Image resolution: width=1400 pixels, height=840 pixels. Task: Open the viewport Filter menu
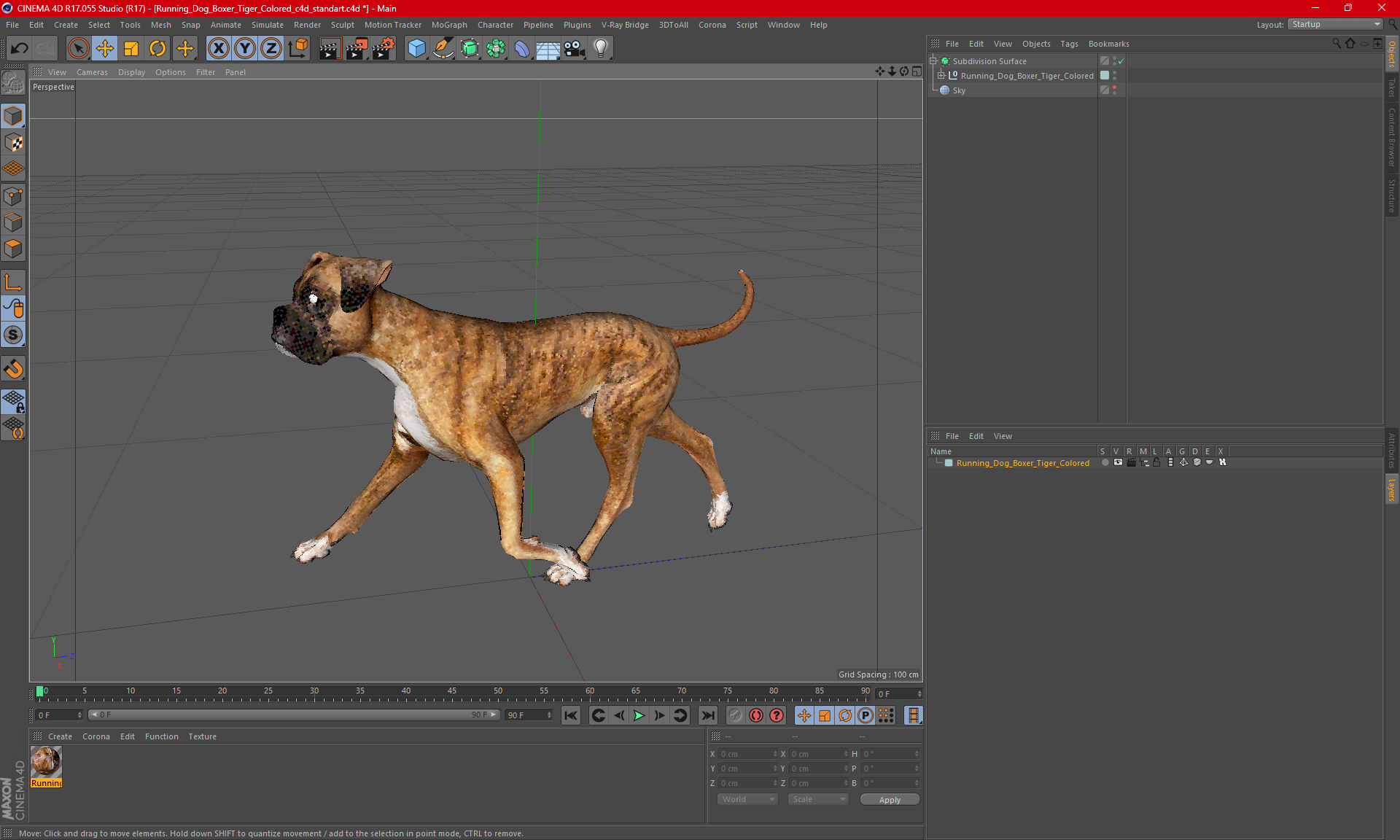[x=206, y=72]
